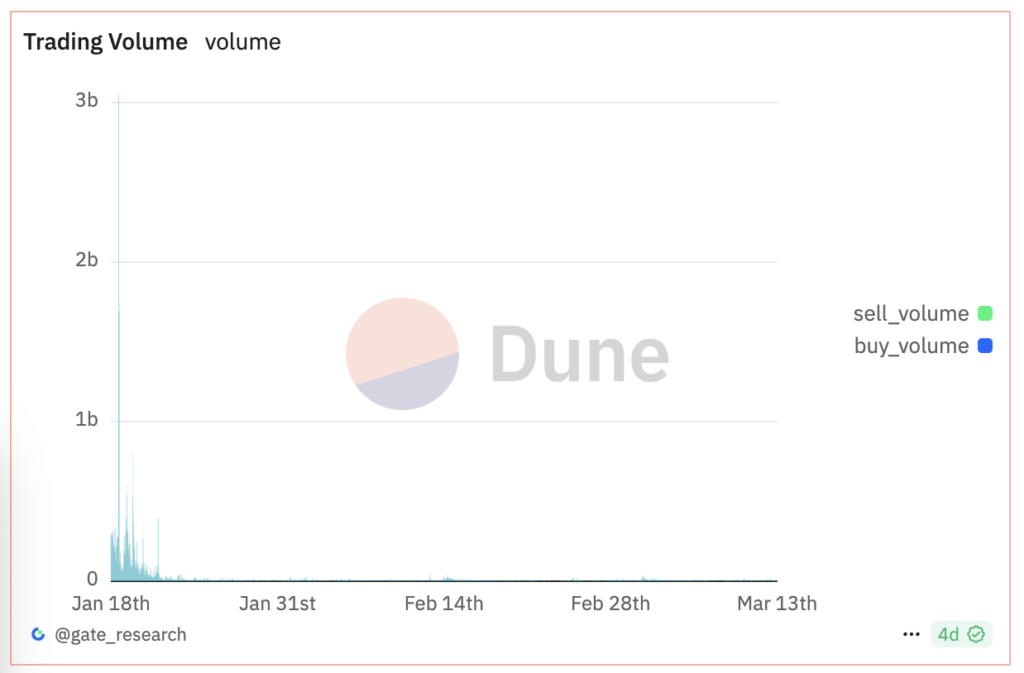Click the green verified checkmark icon
The image size is (1024, 673).
click(x=977, y=634)
